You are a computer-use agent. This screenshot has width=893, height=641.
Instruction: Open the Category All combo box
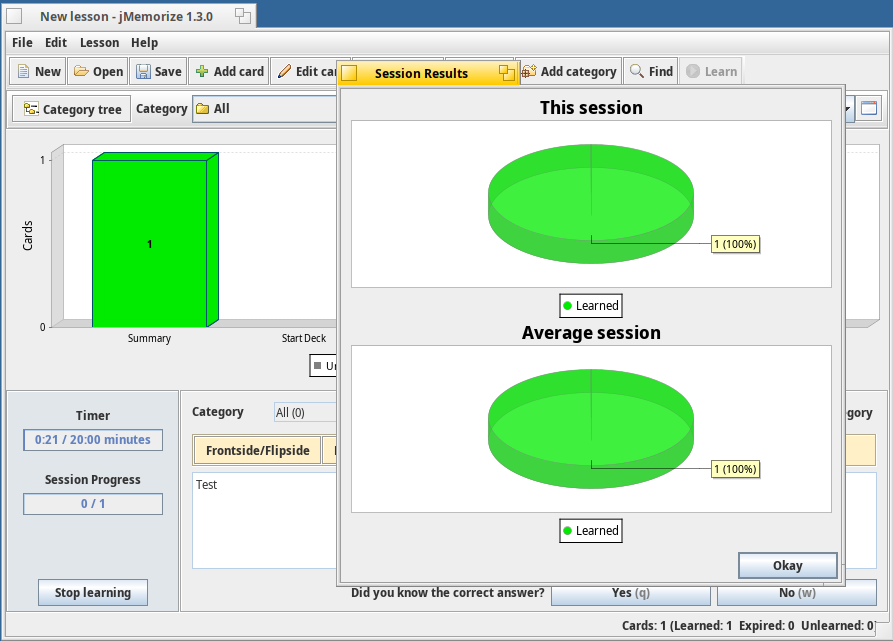click(265, 109)
